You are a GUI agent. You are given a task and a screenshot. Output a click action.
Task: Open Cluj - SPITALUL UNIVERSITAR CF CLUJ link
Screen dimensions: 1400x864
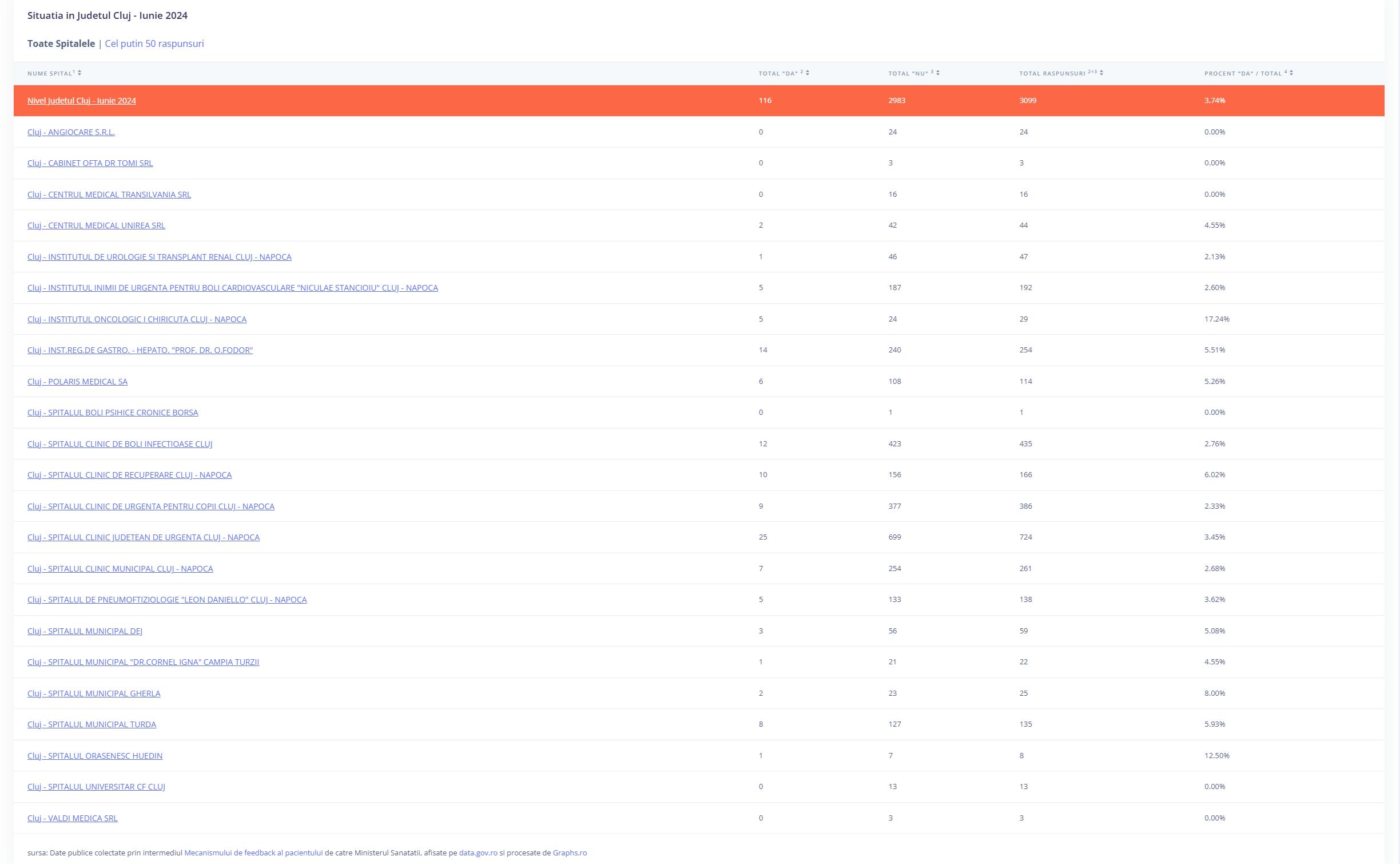96,787
